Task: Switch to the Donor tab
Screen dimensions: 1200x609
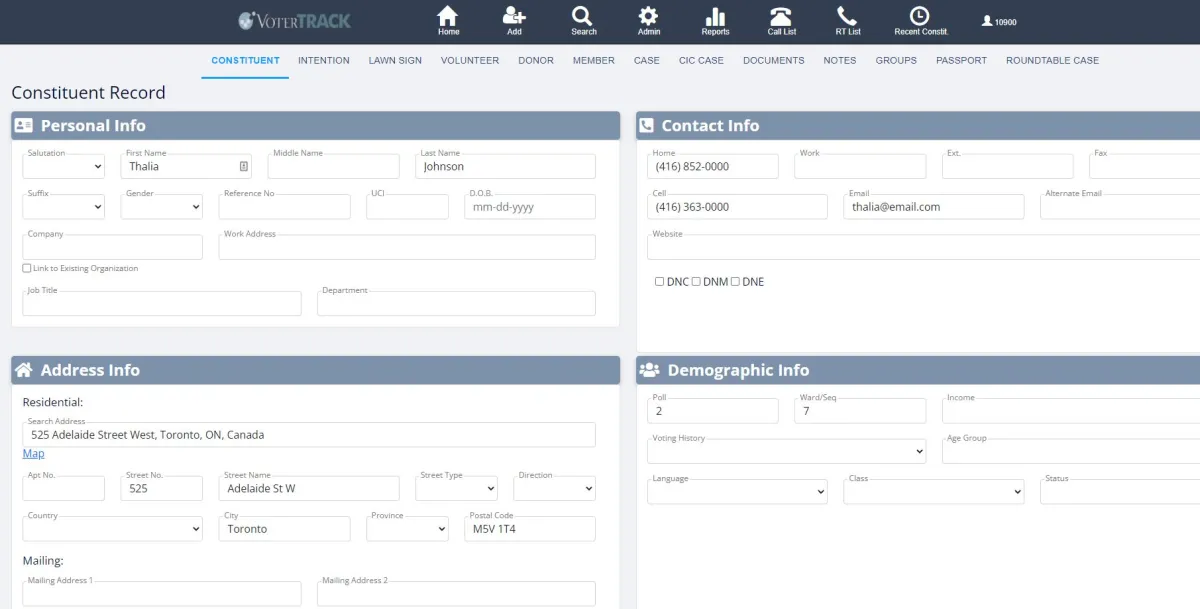Action: click(x=536, y=60)
